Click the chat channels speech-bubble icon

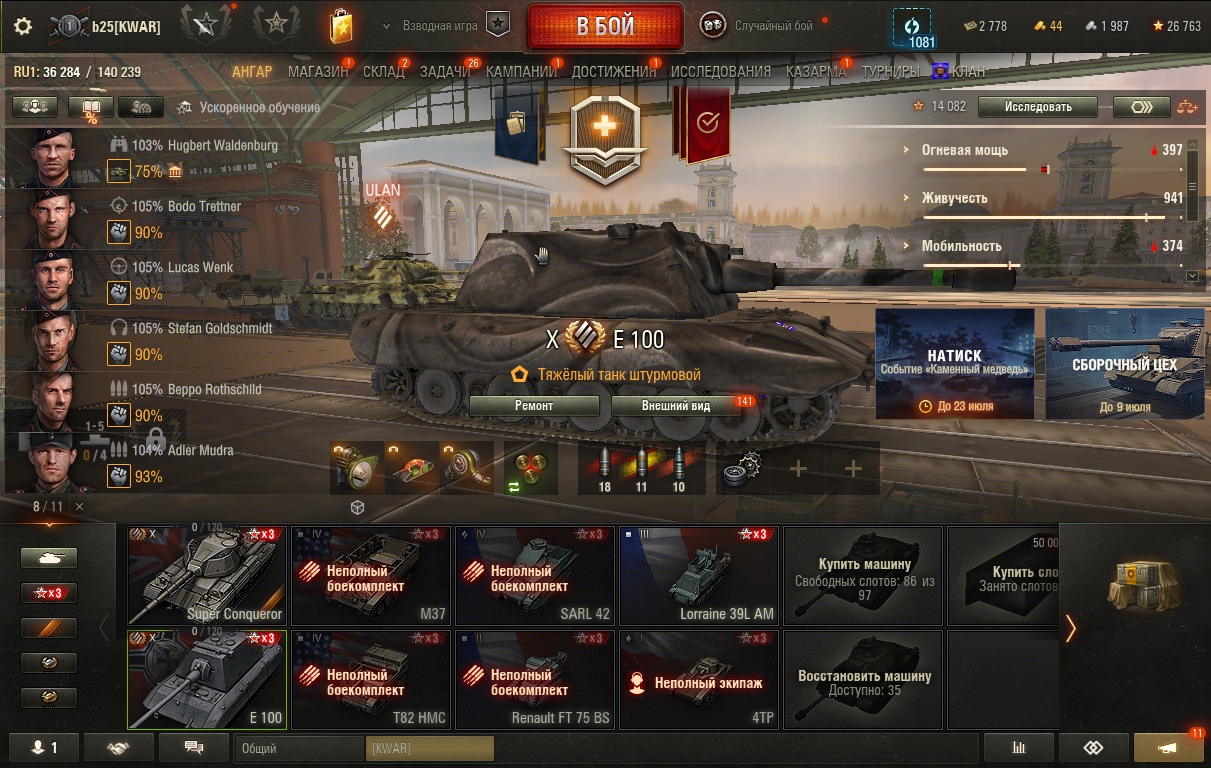(x=194, y=747)
